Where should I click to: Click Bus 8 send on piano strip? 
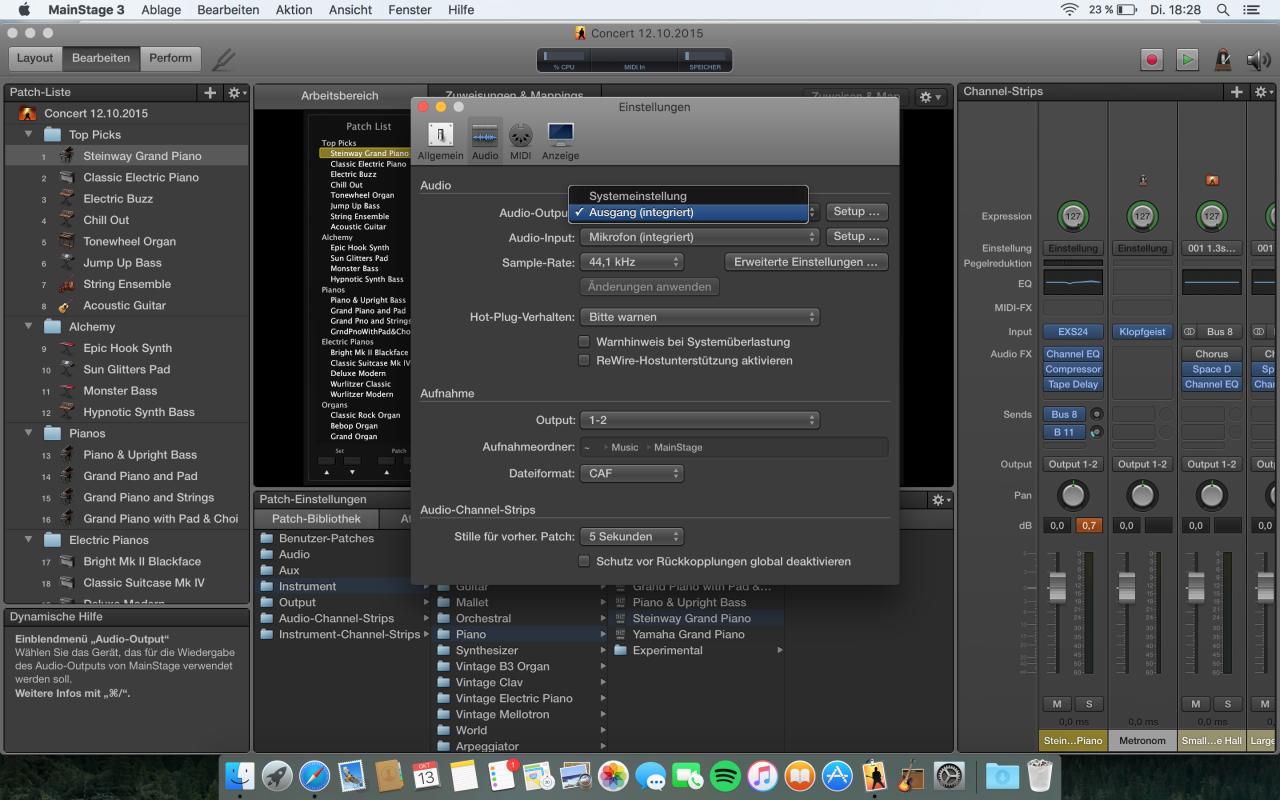tap(1065, 414)
